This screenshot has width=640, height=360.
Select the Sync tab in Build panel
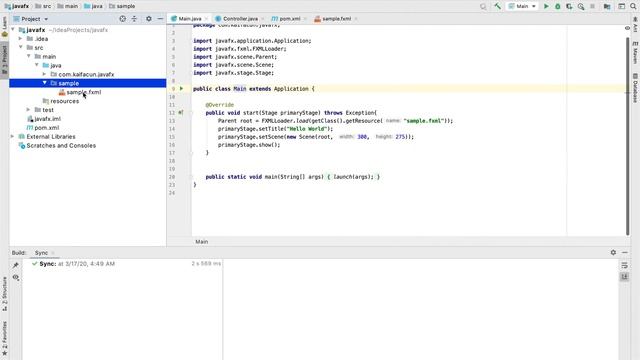click(41, 253)
